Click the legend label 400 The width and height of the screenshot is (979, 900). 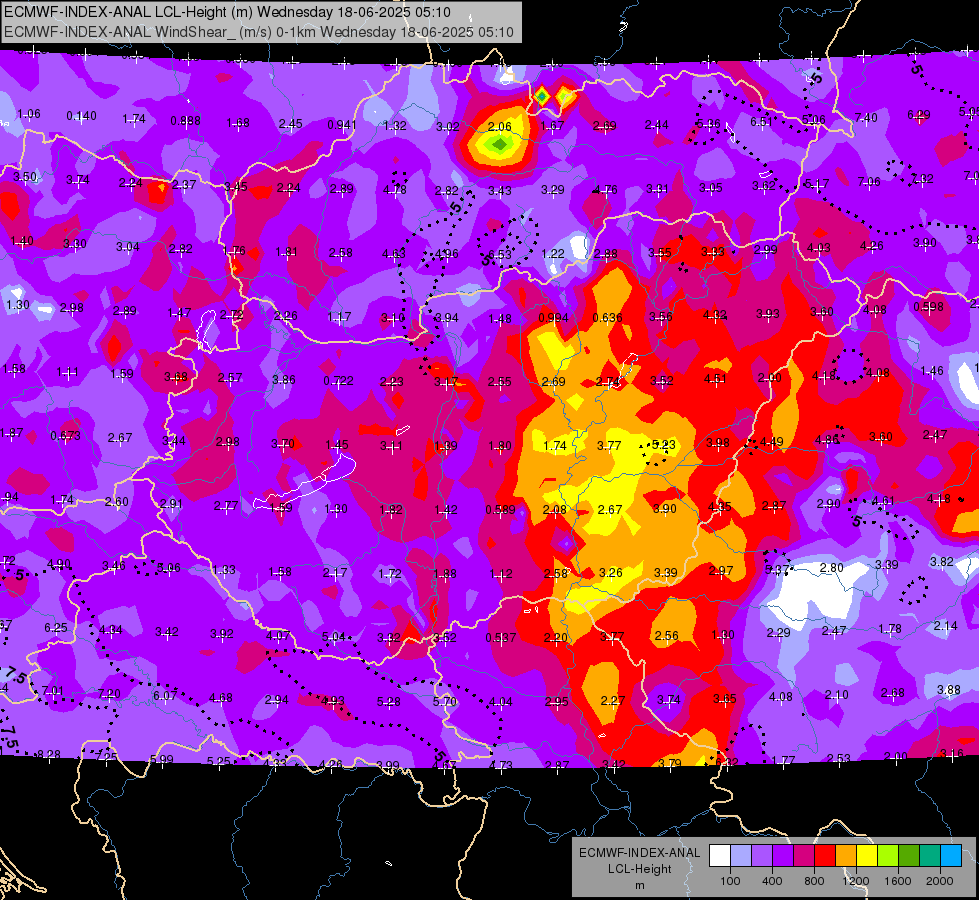pos(772,881)
